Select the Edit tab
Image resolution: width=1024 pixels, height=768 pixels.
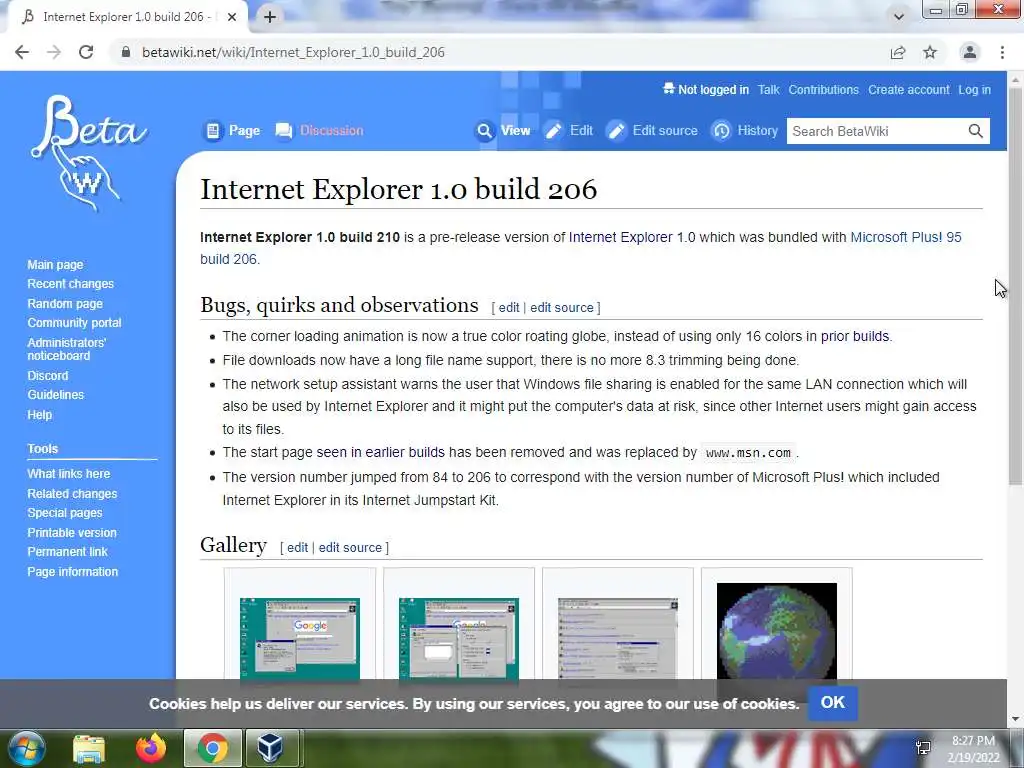(x=569, y=131)
